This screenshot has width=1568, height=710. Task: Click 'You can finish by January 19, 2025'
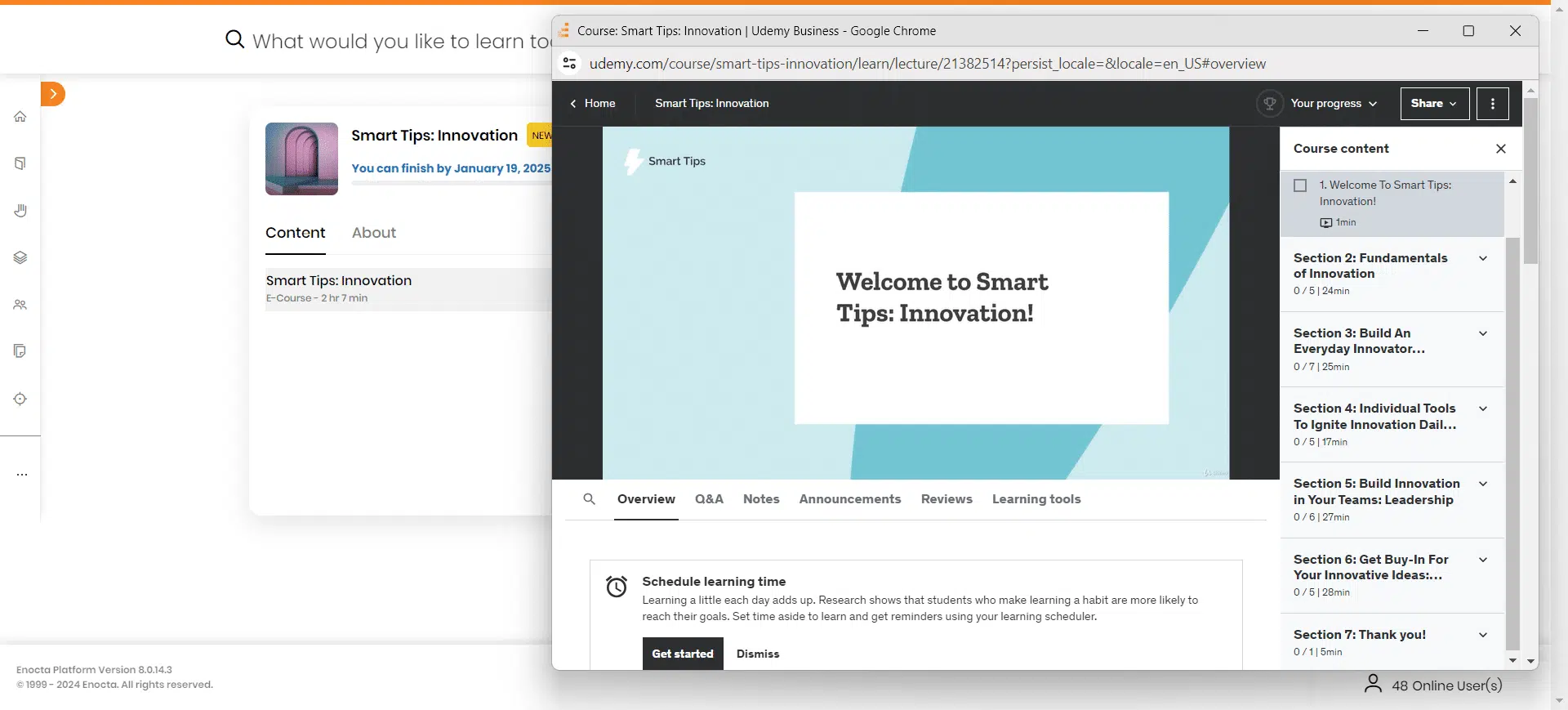(x=451, y=168)
